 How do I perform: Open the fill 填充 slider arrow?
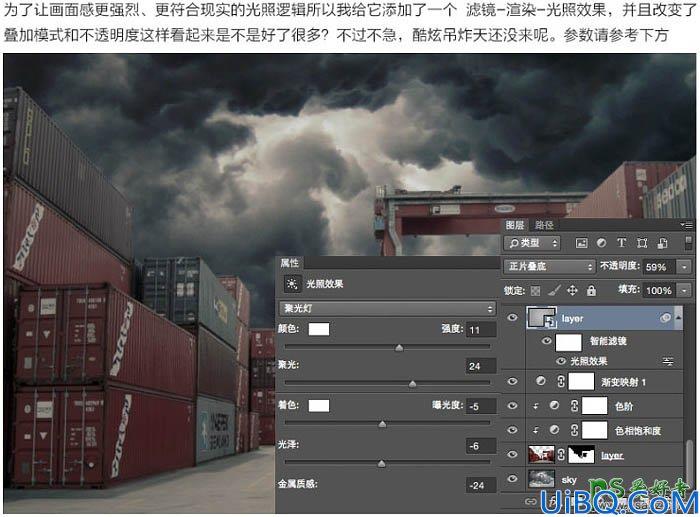684,291
